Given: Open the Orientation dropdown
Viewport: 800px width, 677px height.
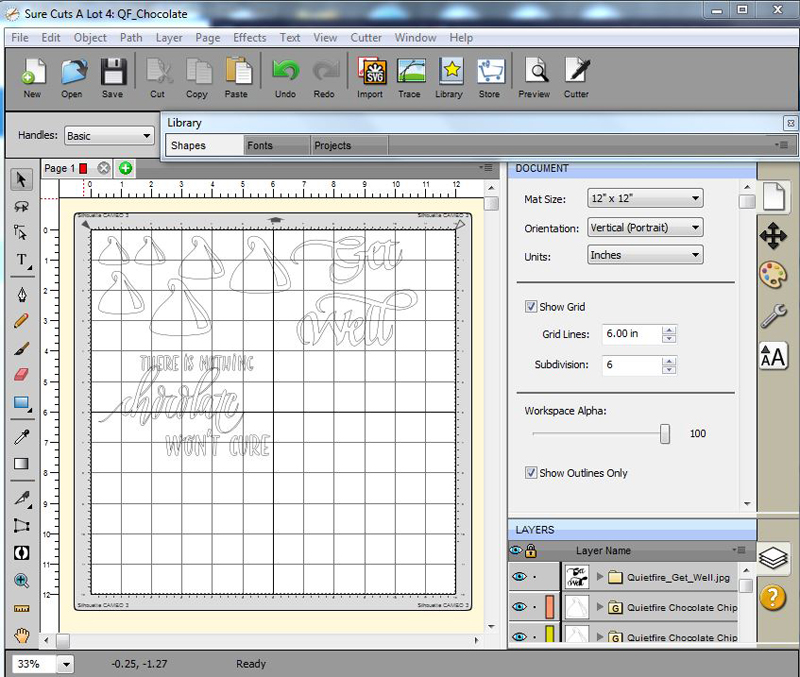Looking at the screenshot, I should [x=645, y=228].
